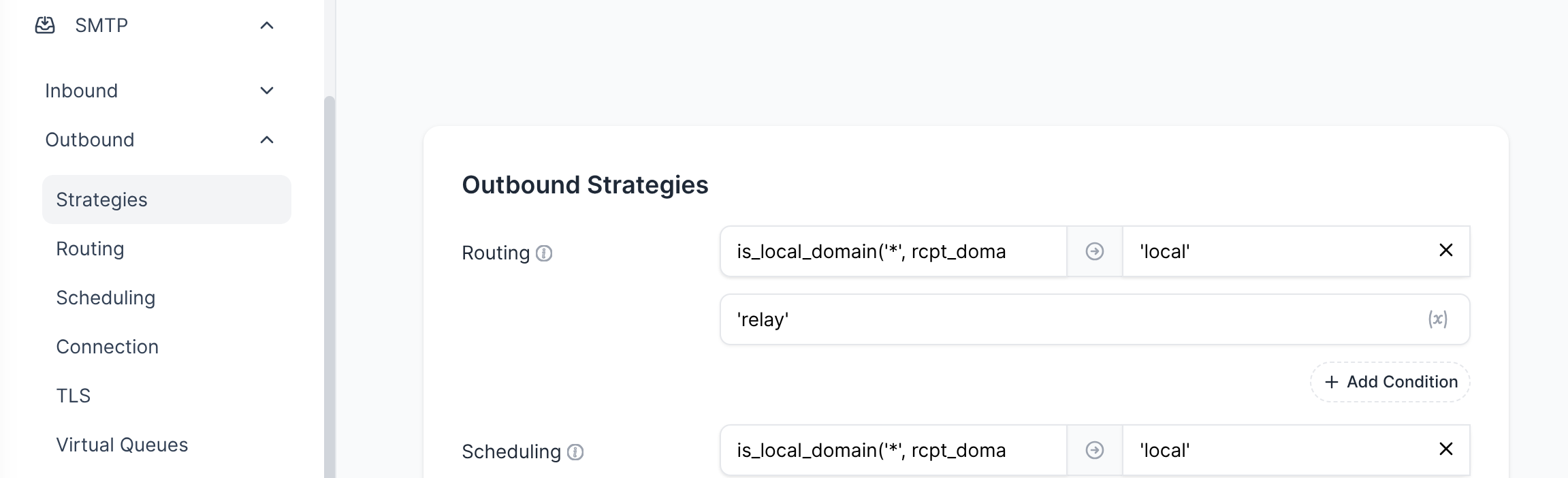Remove the Scheduling 'local' condition

point(1445,449)
